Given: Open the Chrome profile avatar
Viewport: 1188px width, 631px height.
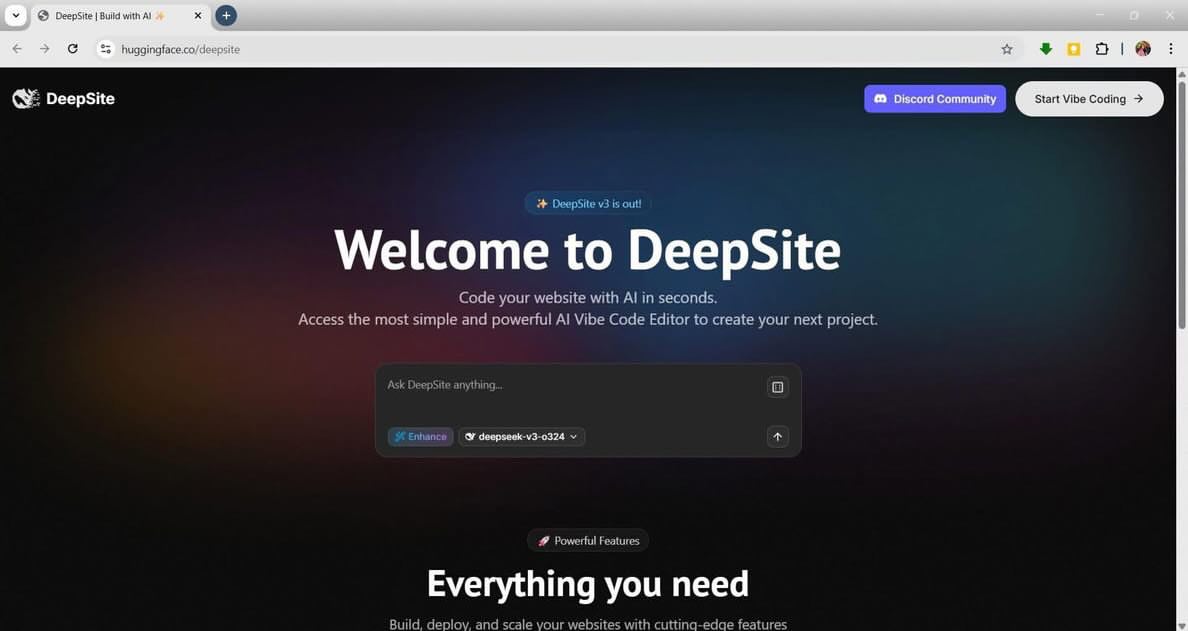Looking at the screenshot, I should [1143, 49].
